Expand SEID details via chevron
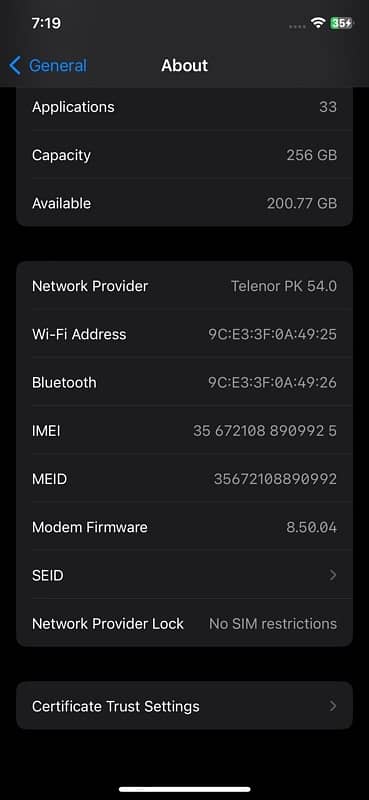The image size is (369, 800). pos(333,576)
